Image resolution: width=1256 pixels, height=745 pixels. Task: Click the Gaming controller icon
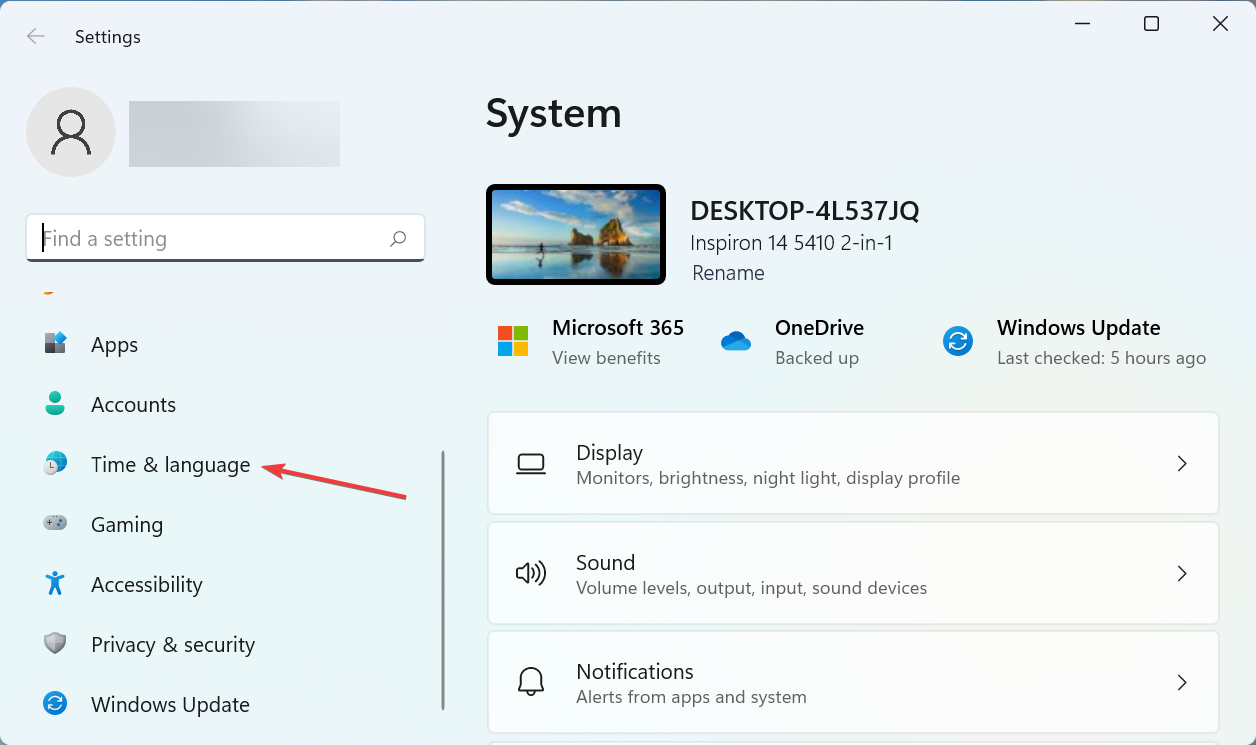[x=55, y=524]
